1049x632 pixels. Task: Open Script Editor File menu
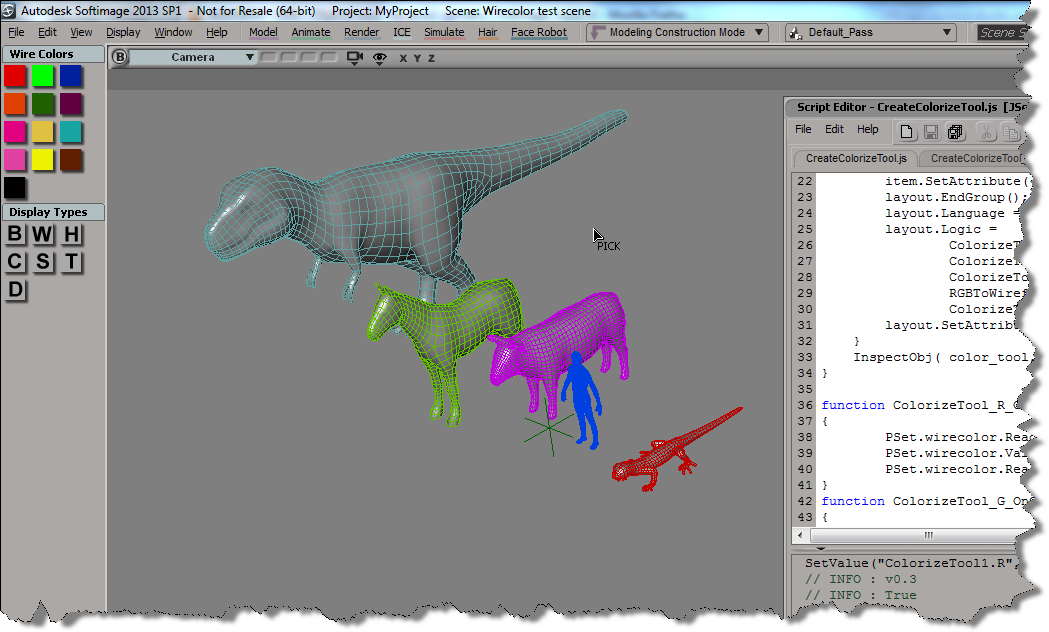[803, 129]
